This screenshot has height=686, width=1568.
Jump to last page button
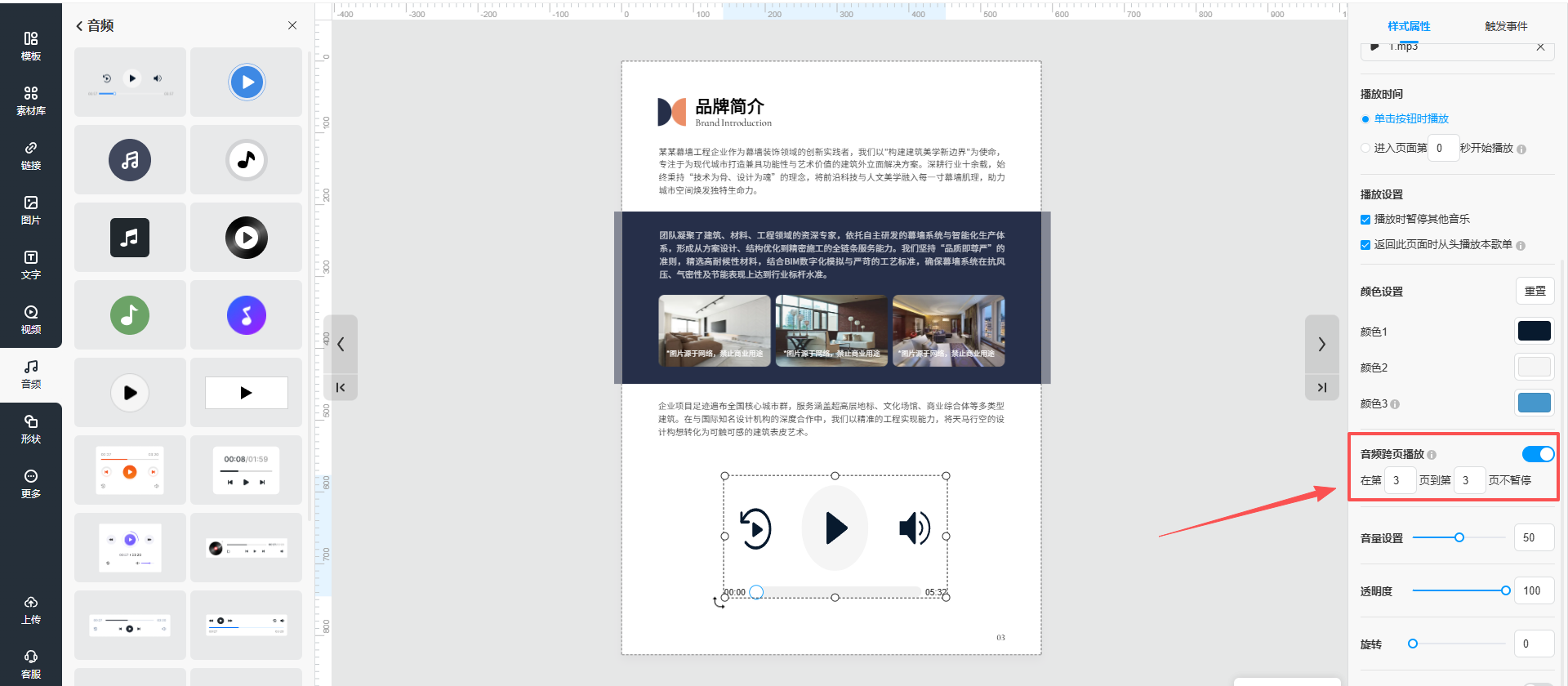click(1321, 387)
